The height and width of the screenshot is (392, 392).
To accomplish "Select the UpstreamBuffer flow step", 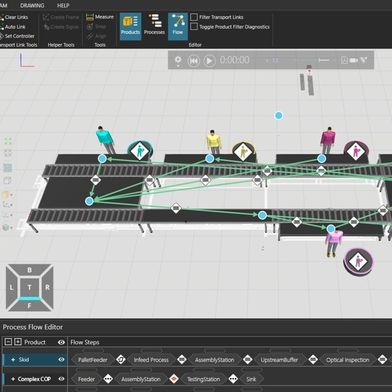I will [279, 360].
